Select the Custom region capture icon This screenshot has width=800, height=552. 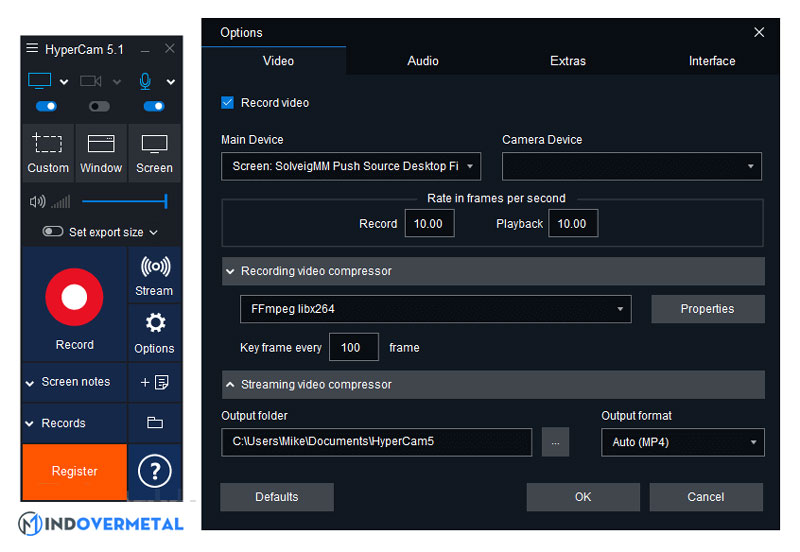[47, 144]
